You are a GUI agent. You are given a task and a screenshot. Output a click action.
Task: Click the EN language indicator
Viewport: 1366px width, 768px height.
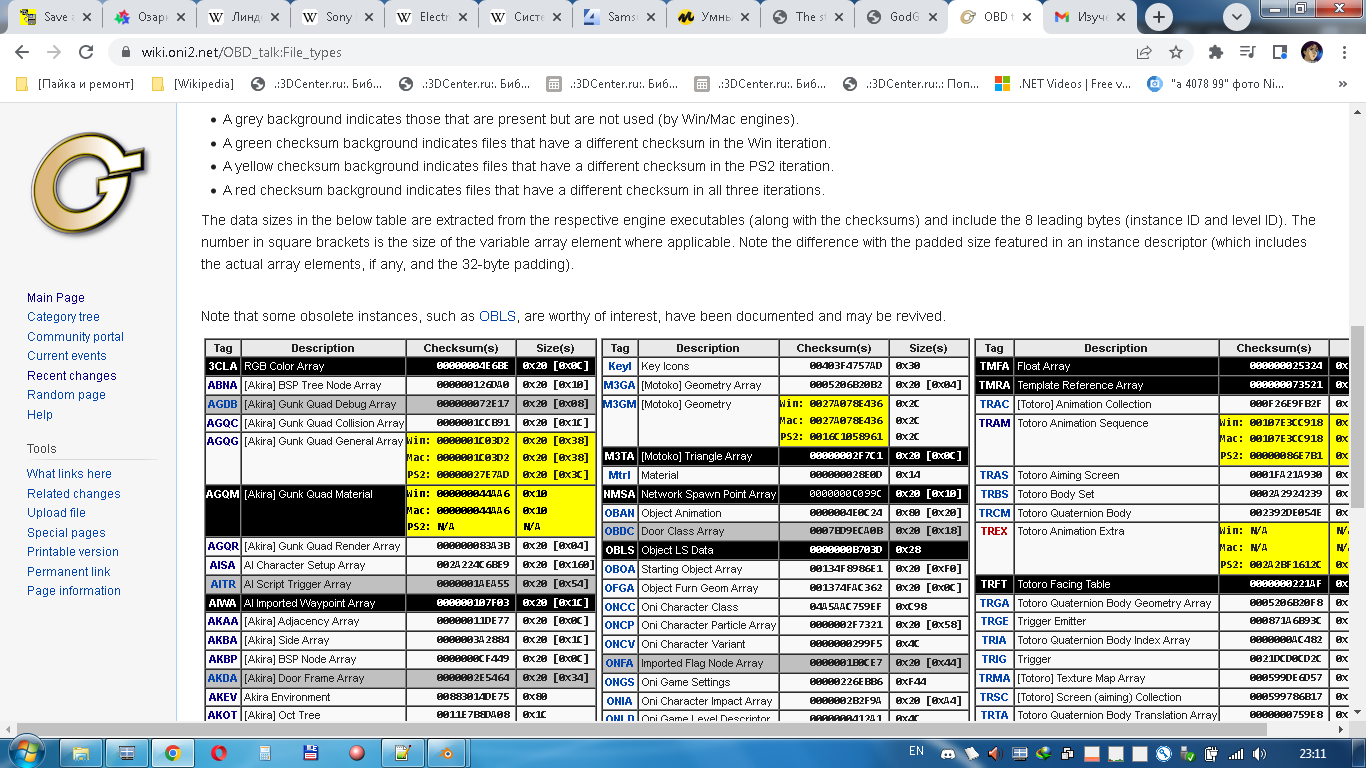(916, 751)
